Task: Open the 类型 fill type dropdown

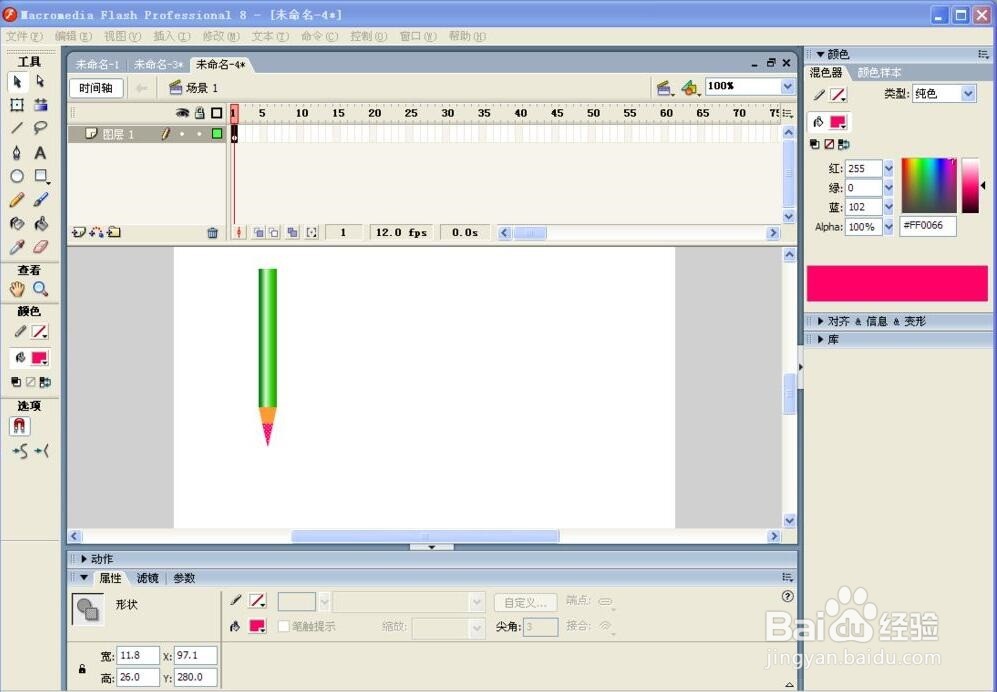Action: tap(968, 93)
